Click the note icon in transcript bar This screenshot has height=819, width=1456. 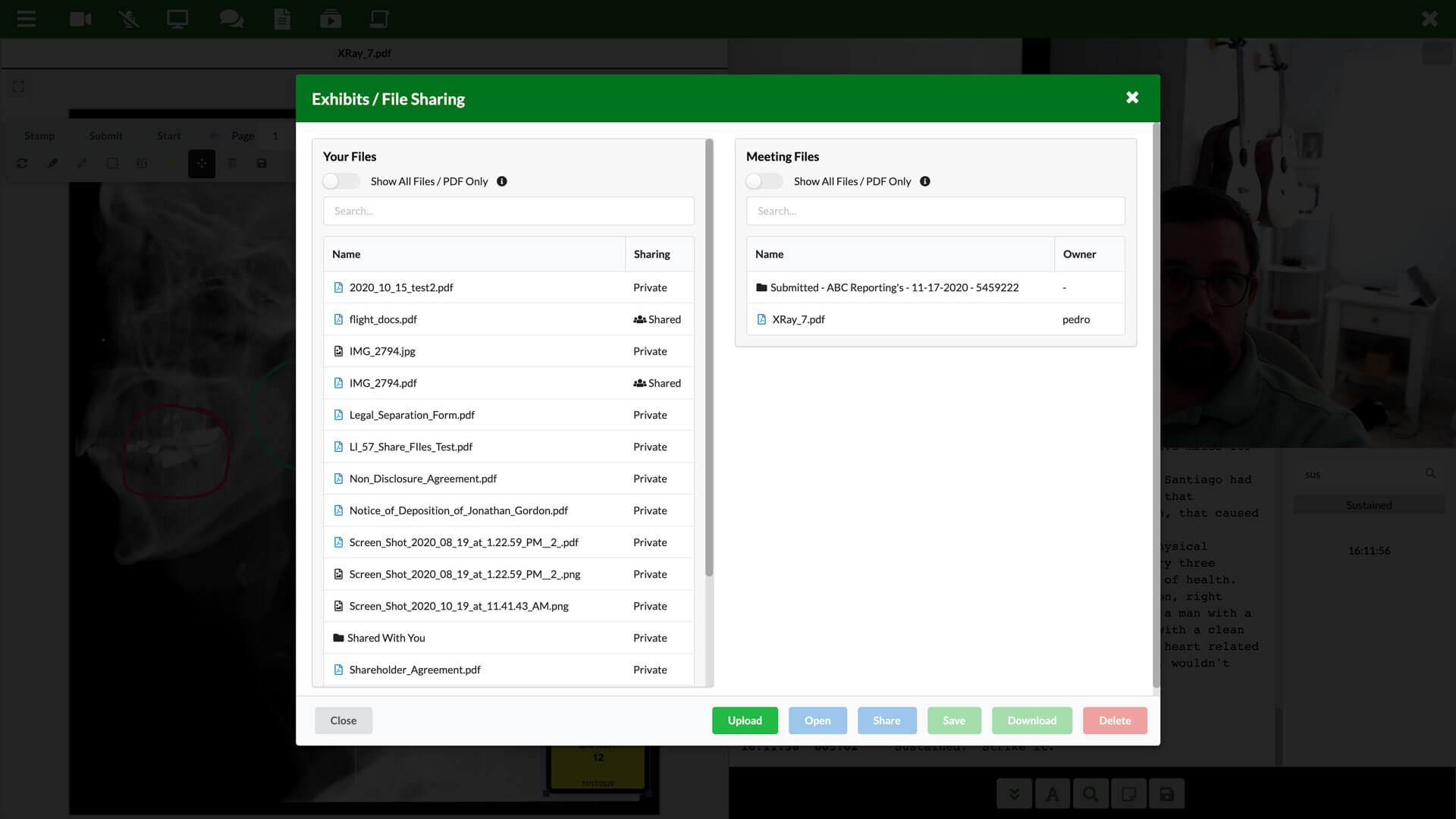pyautogui.click(x=1128, y=794)
